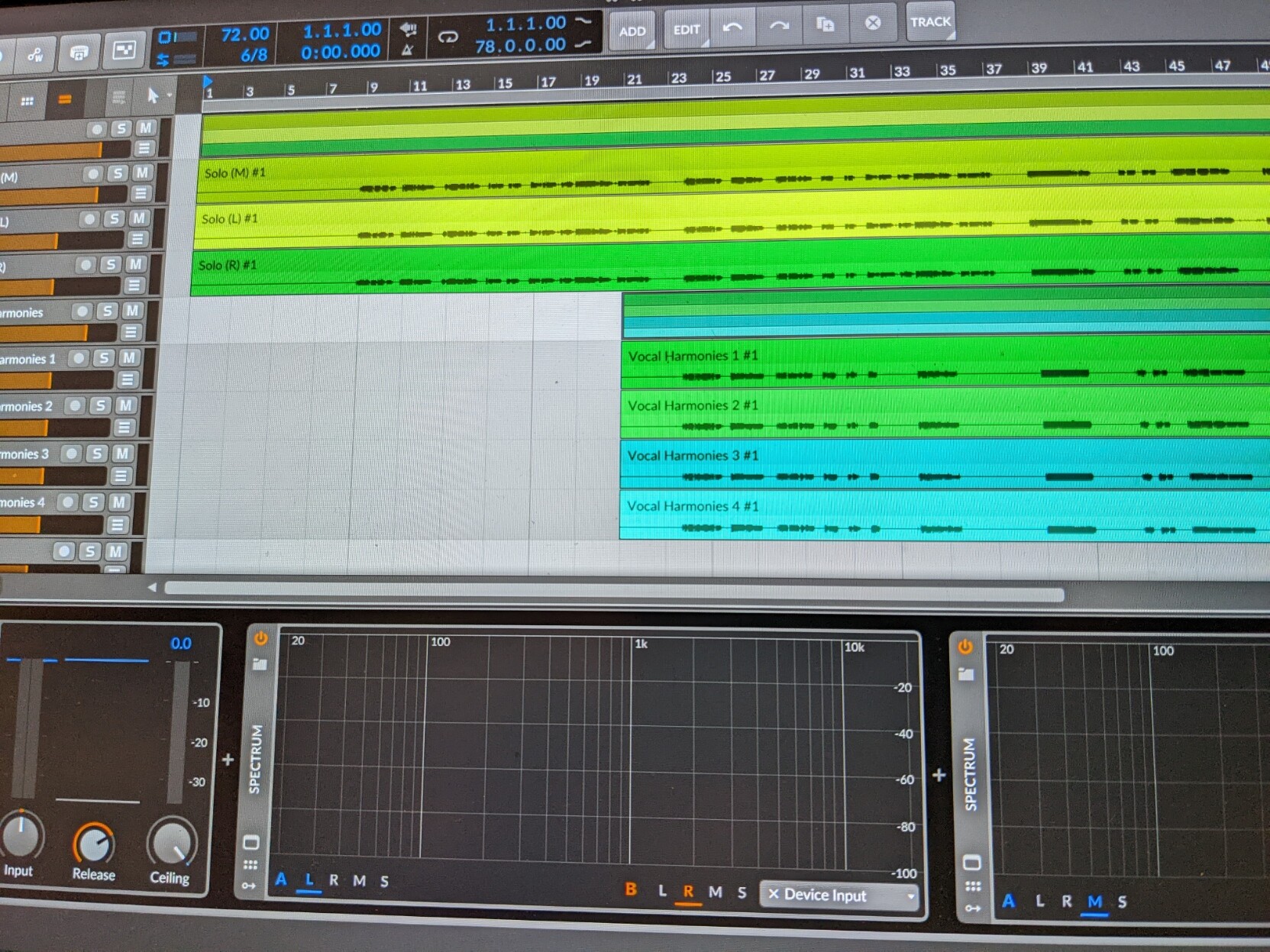Open the Device Input dropdown
Screen dimensions: 1270x952
click(839, 895)
